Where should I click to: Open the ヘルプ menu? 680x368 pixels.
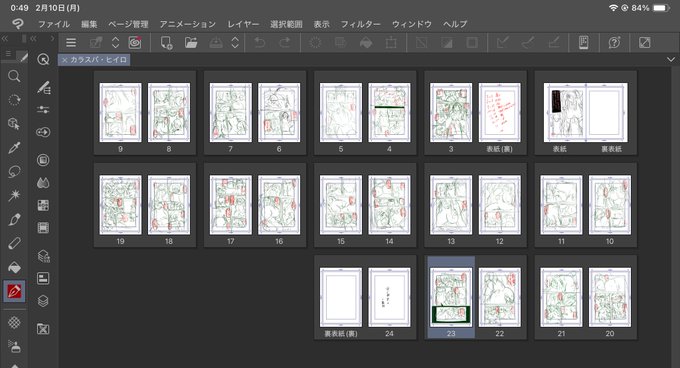tap(455, 24)
